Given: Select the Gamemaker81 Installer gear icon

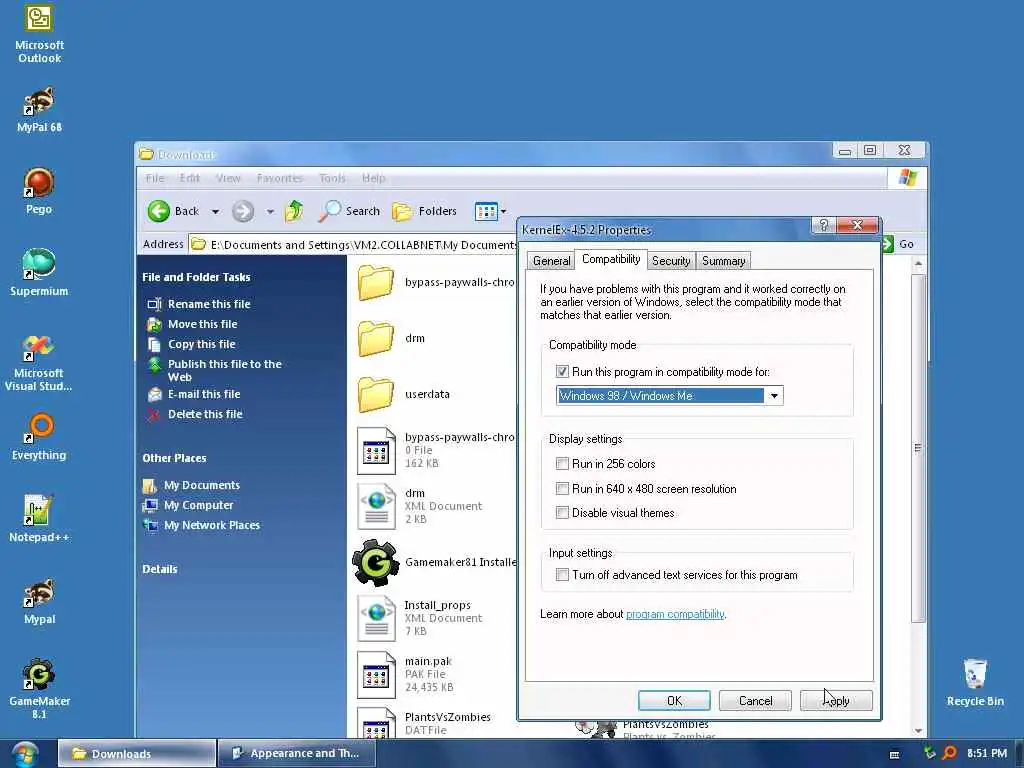Looking at the screenshot, I should [x=376, y=562].
